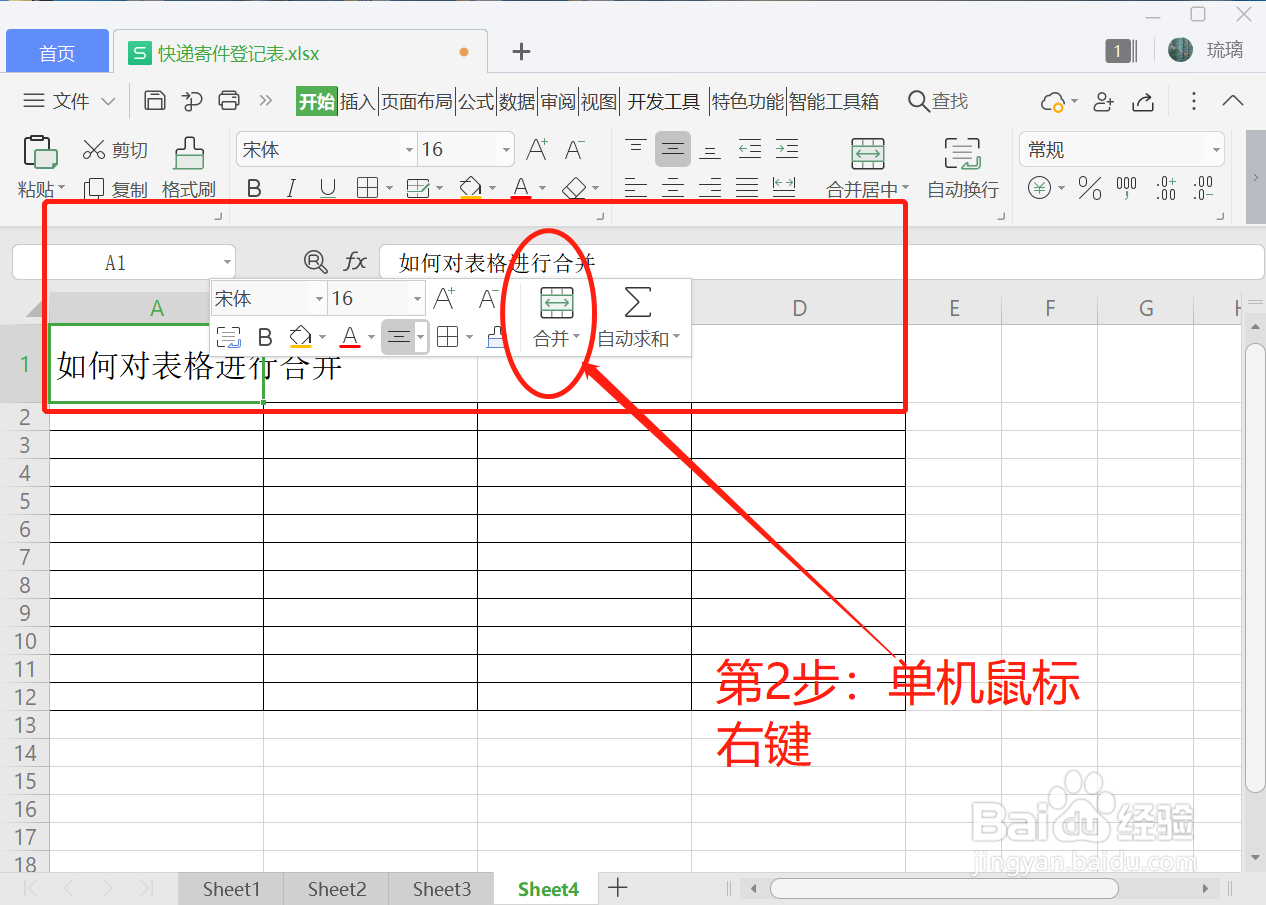Image resolution: width=1266 pixels, height=905 pixels.
Task: Click the add new sheet plus button
Action: point(618,888)
